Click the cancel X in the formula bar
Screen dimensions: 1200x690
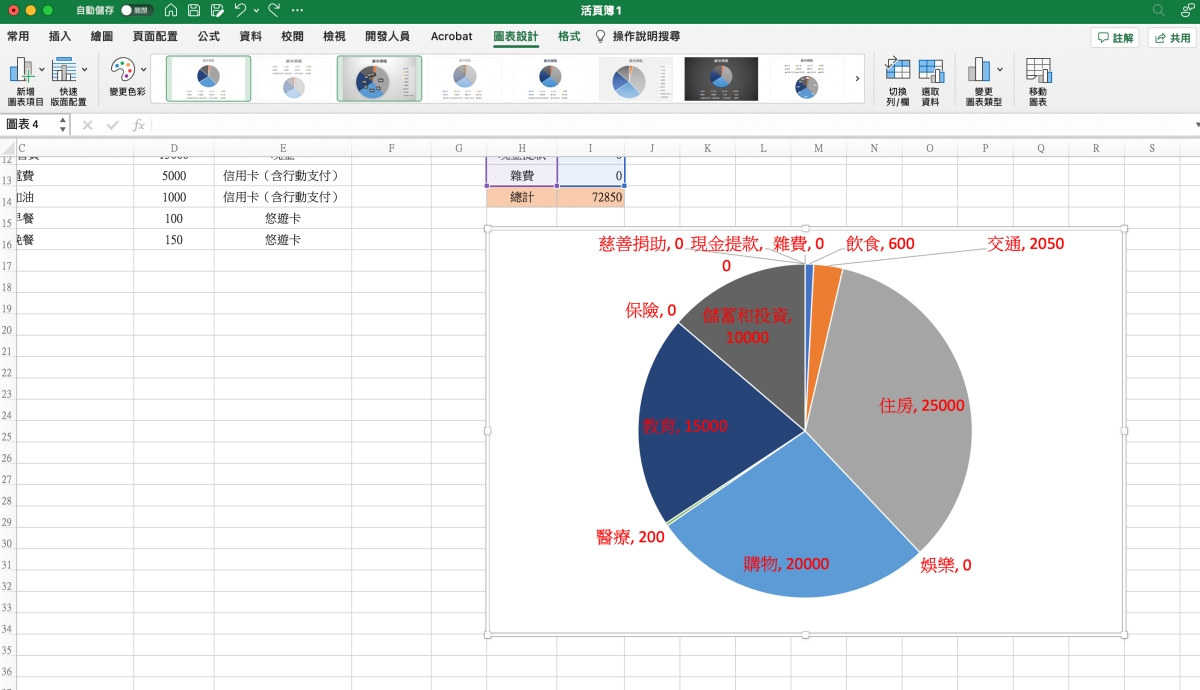[87, 125]
